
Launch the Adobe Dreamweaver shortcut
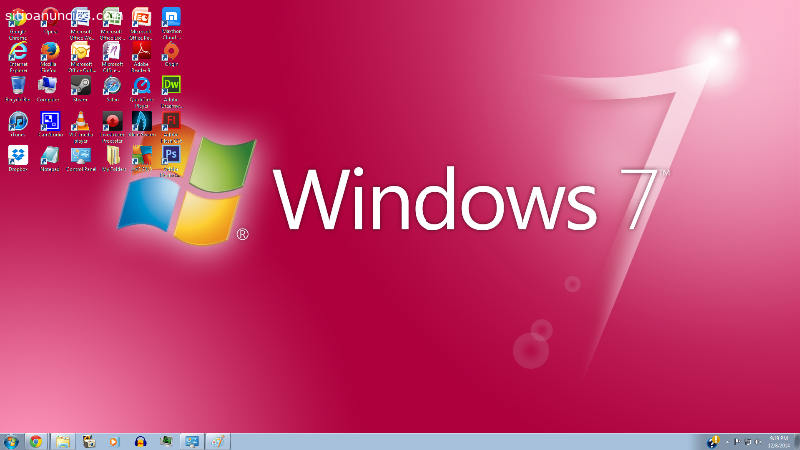(x=171, y=92)
